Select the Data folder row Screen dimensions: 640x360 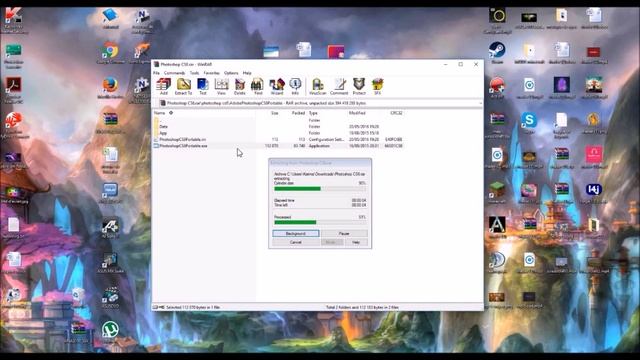[x=278, y=127]
